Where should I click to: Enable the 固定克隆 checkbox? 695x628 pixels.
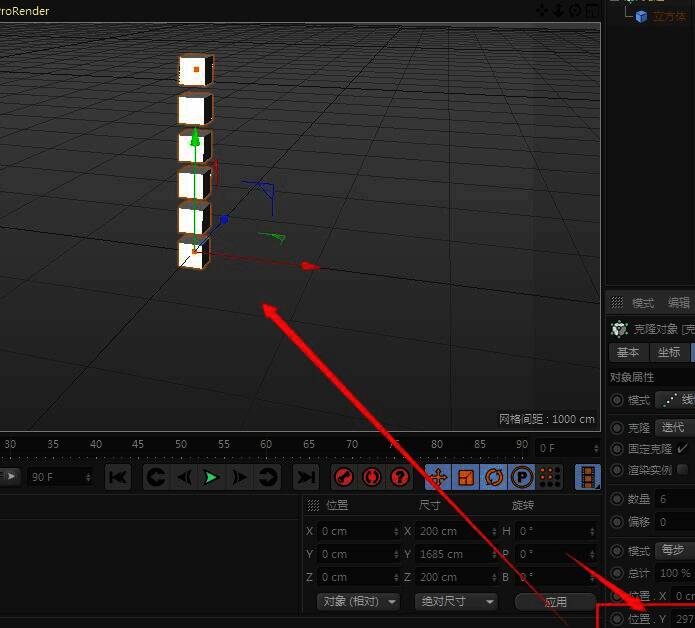[682, 449]
